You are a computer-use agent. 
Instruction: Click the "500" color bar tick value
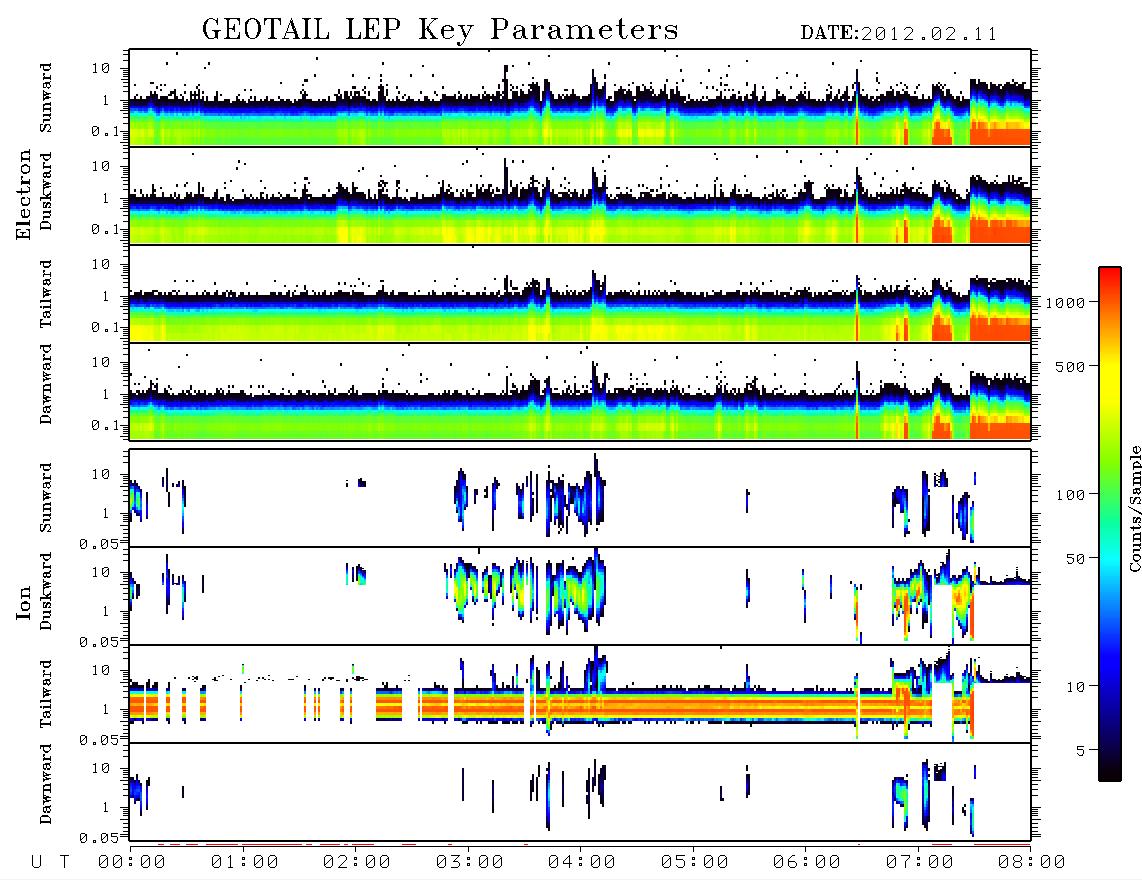[1070, 366]
